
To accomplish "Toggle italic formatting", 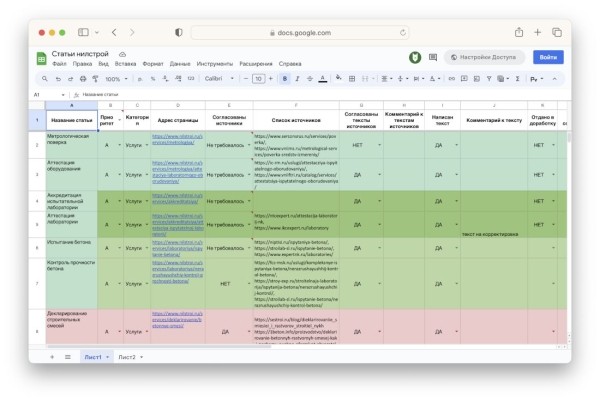I will (x=295, y=78).
